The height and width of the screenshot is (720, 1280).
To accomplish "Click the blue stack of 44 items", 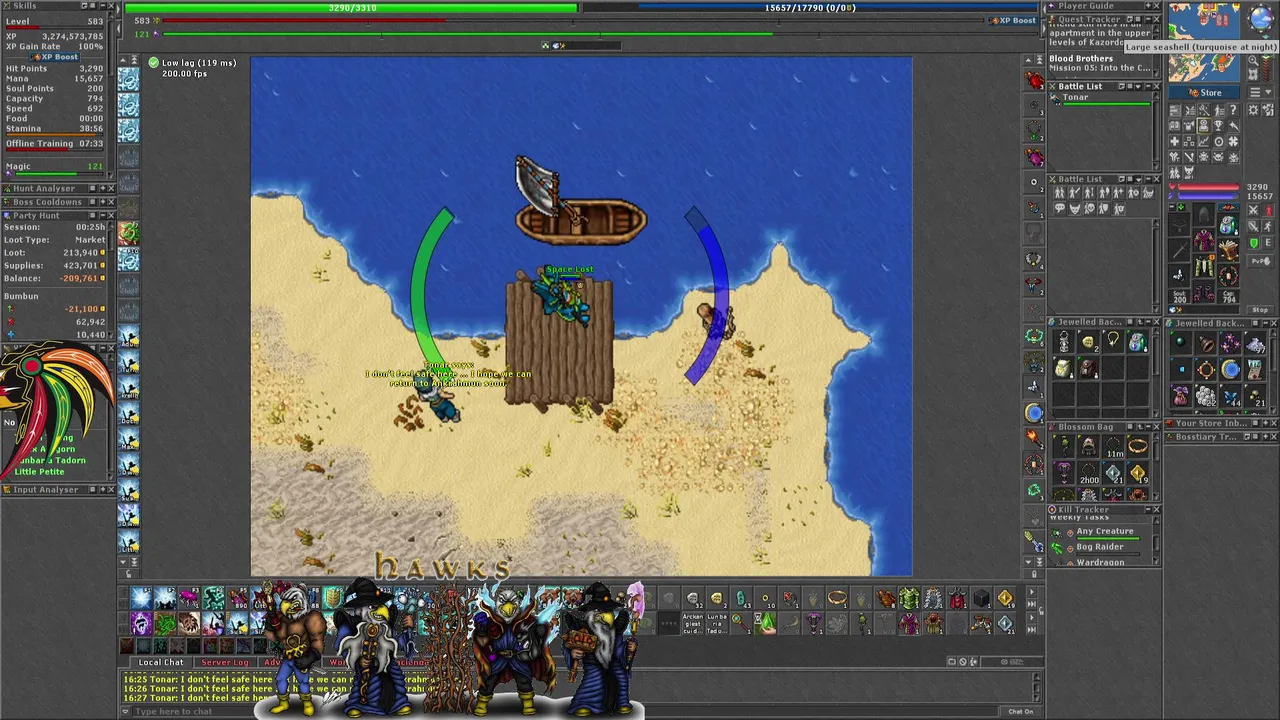I will click(x=1230, y=397).
